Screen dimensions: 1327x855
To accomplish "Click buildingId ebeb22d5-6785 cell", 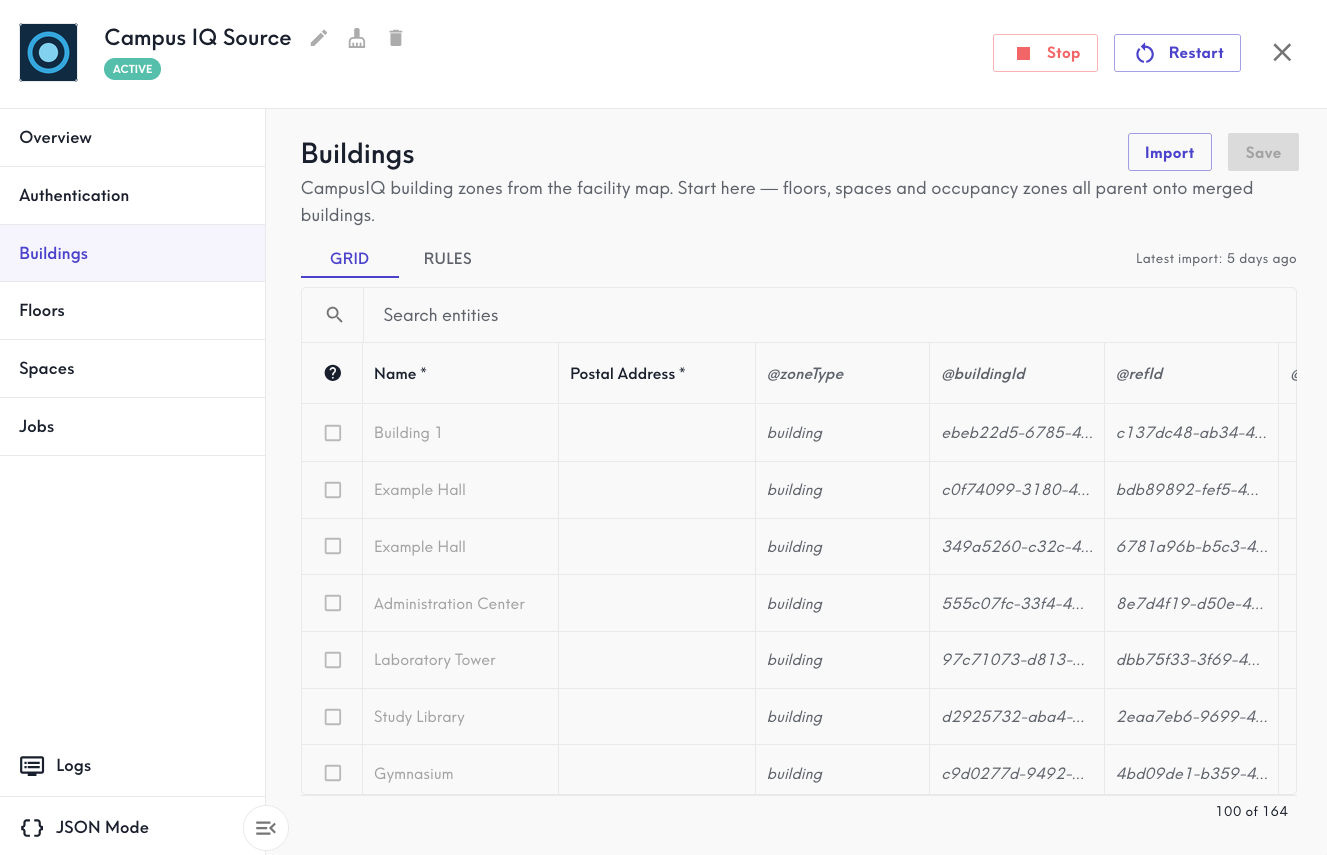I will coord(1017,433).
